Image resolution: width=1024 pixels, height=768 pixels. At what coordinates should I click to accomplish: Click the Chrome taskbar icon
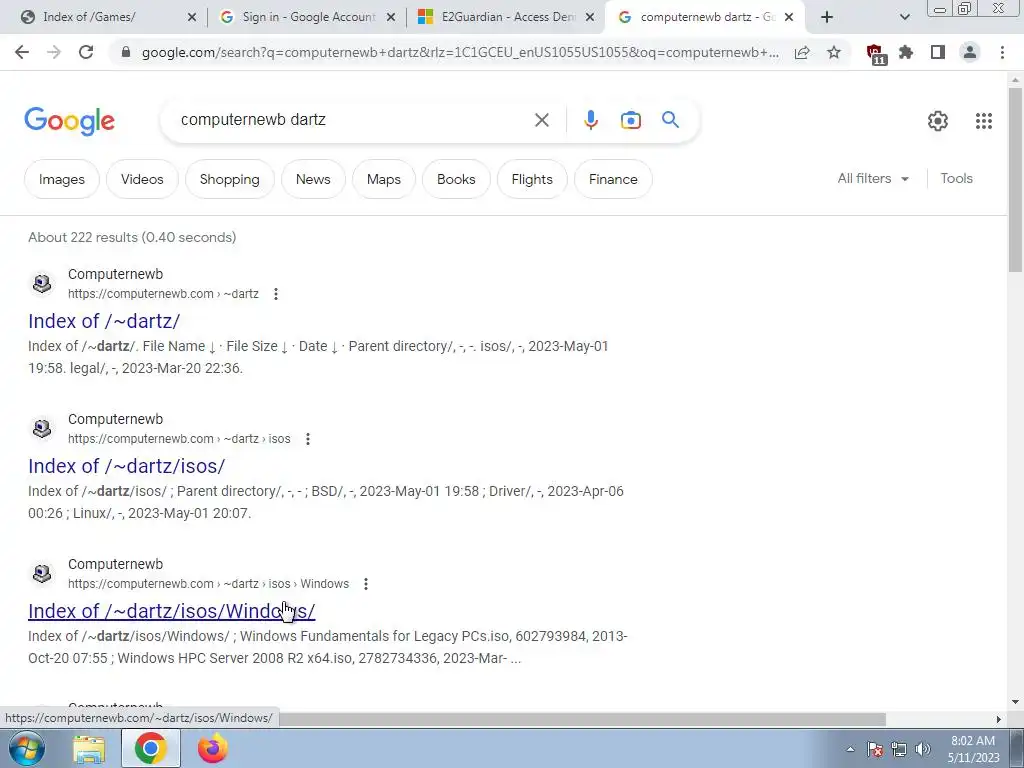[151, 748]
